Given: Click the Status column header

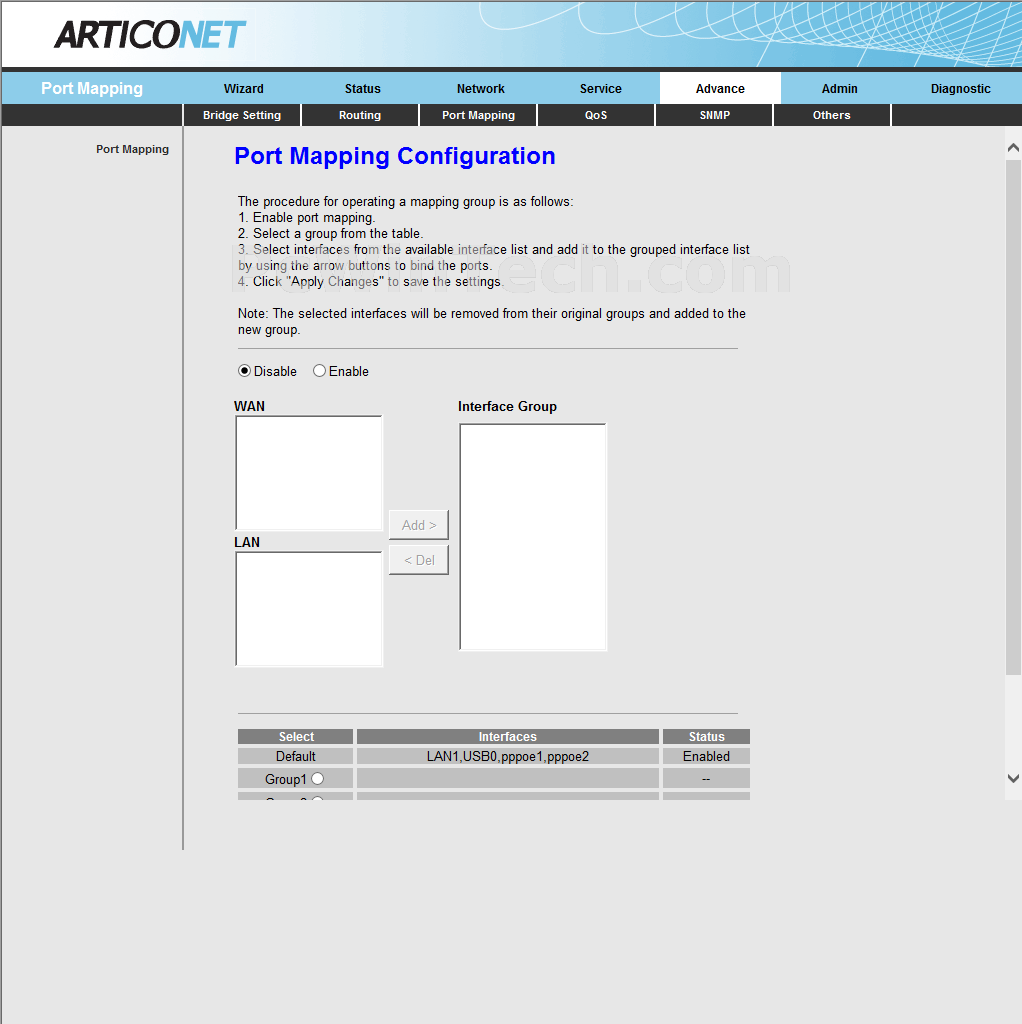Looking at the screenshot, I should coord(706,737).
